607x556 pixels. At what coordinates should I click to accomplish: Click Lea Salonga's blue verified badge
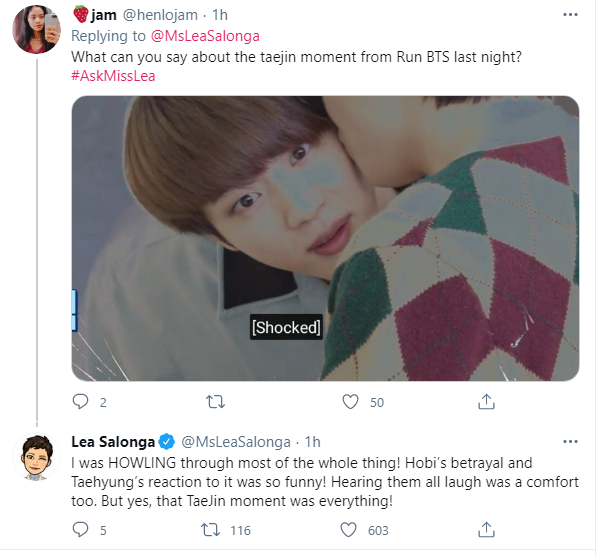[x=168, y=442]
